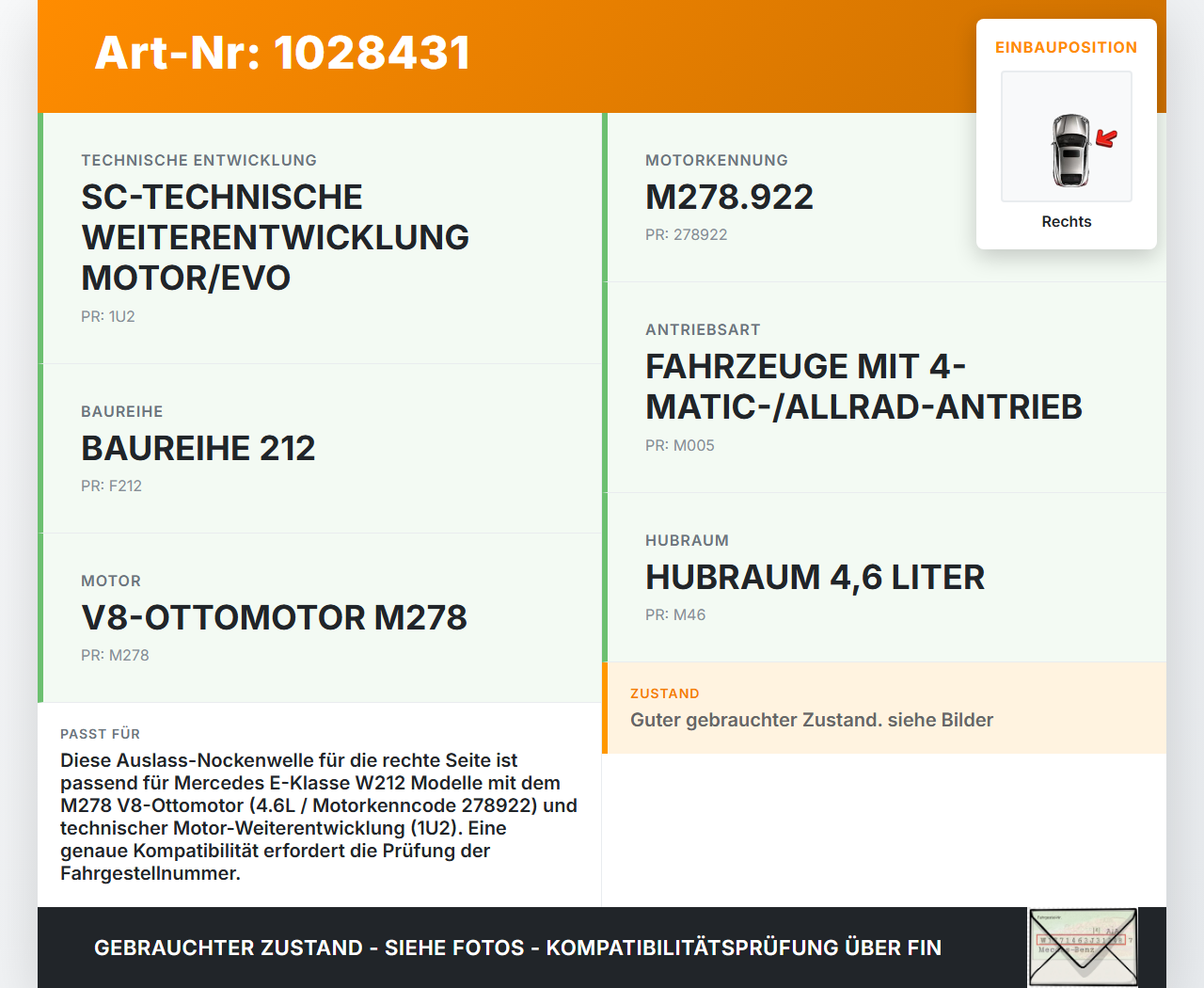Click the M278.922 engine code
The image size is (1204, 988).
(x=729, y=197)
